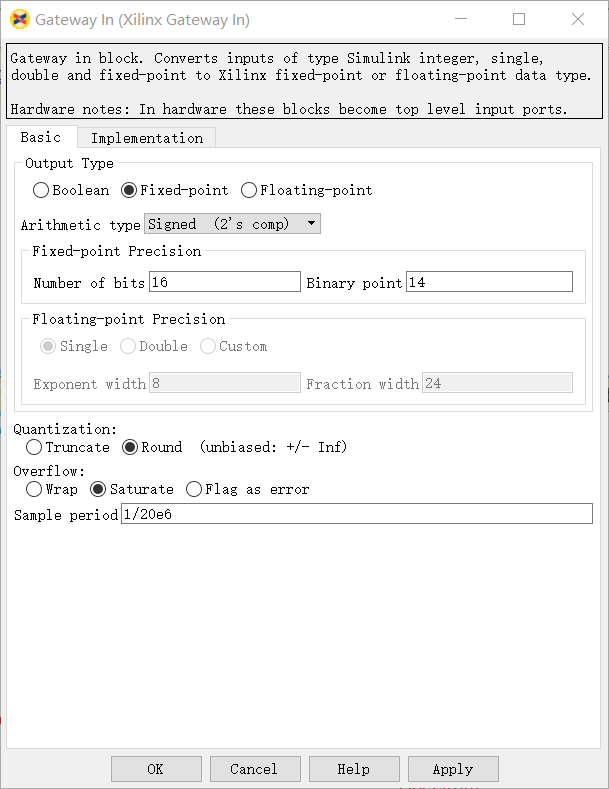Set quantization to Truncate
The image size is (609, 789).
point(35,447)
